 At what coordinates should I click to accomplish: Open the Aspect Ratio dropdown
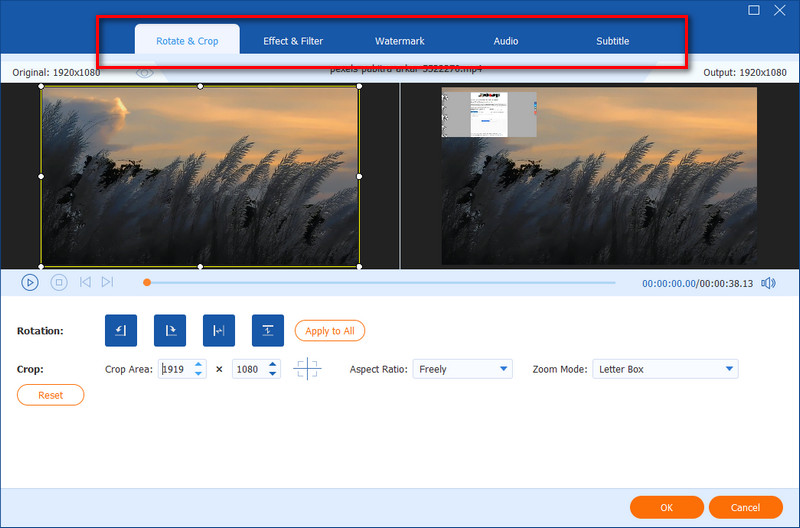tap(464, 369)
